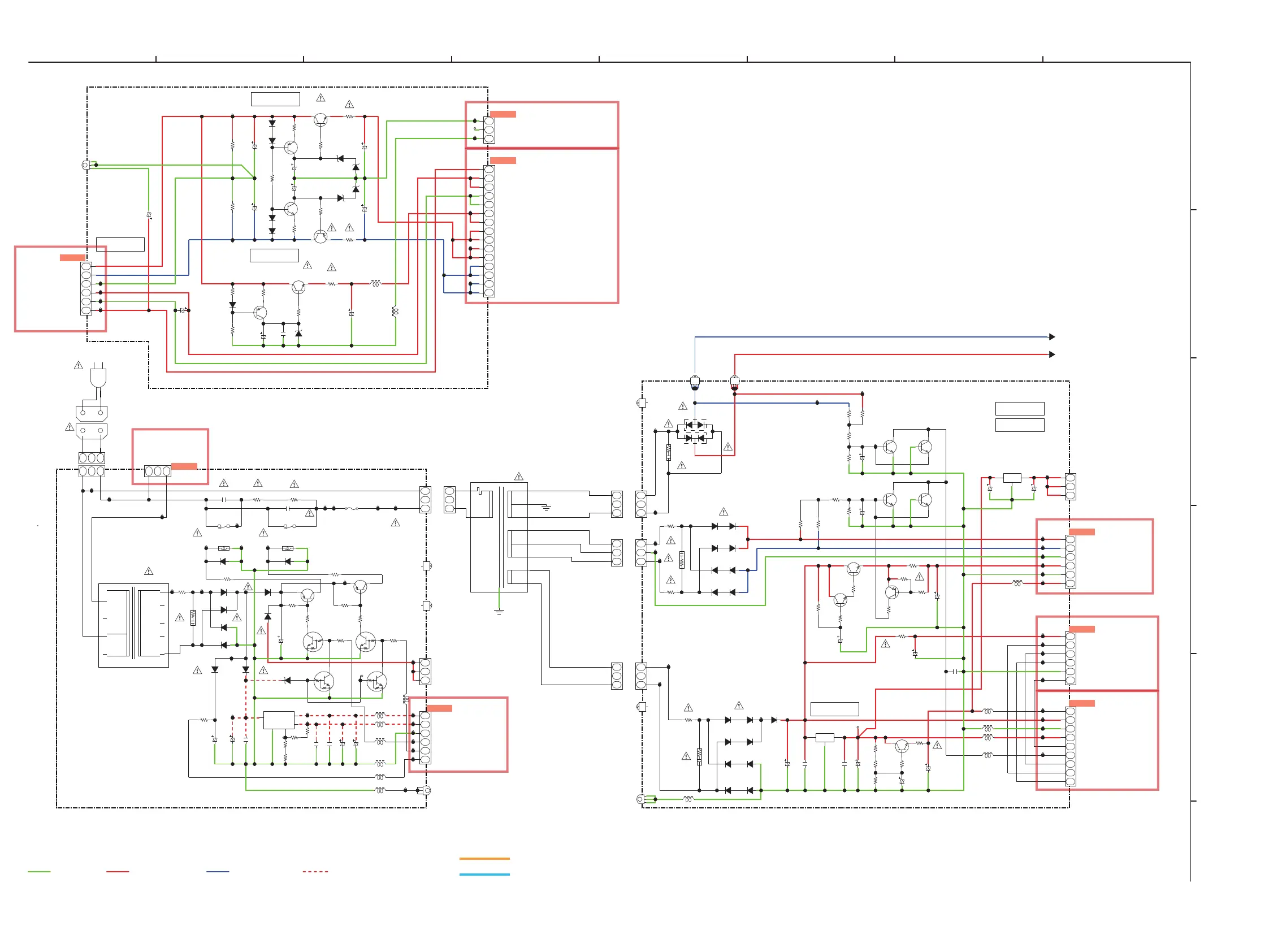
Task: Click the thick cyan line in the legend
Action: 484,875
